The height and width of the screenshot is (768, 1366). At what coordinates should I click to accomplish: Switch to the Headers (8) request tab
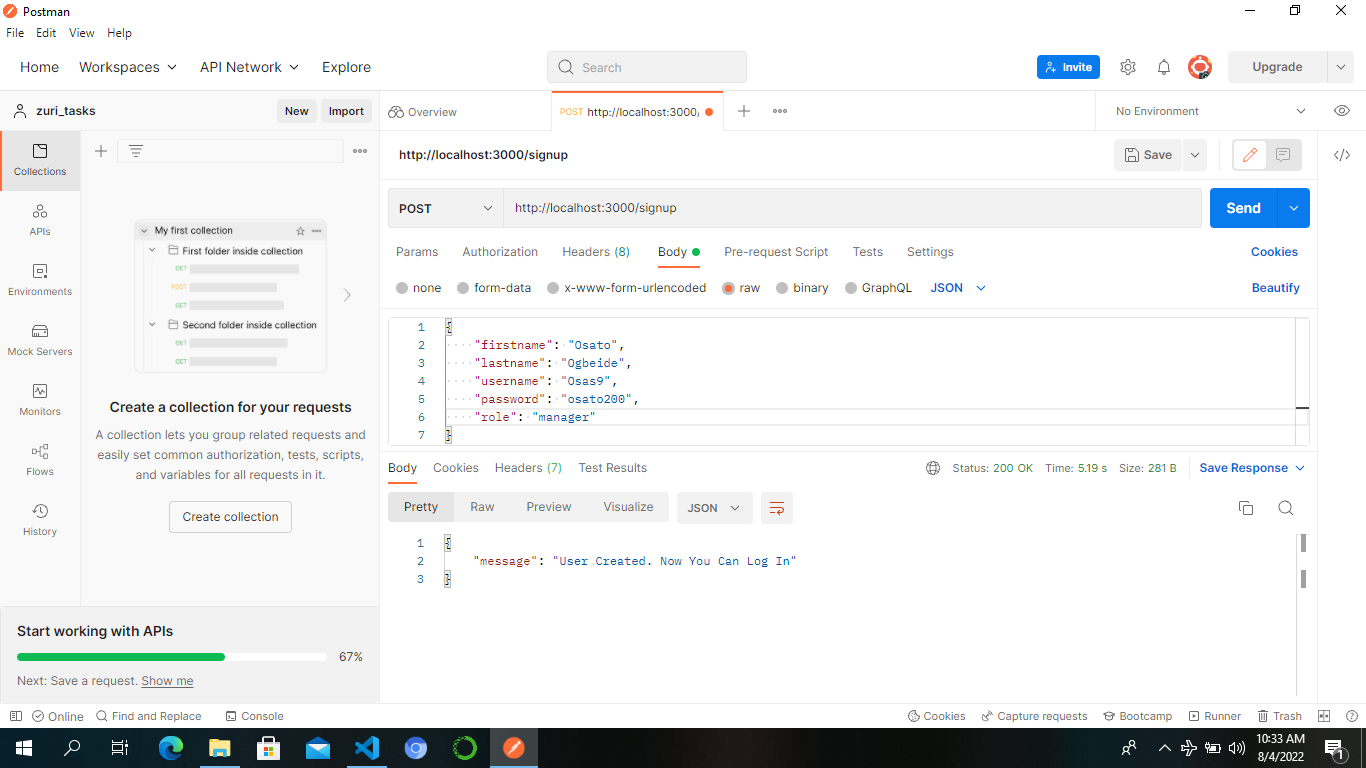tap(596, 252)
